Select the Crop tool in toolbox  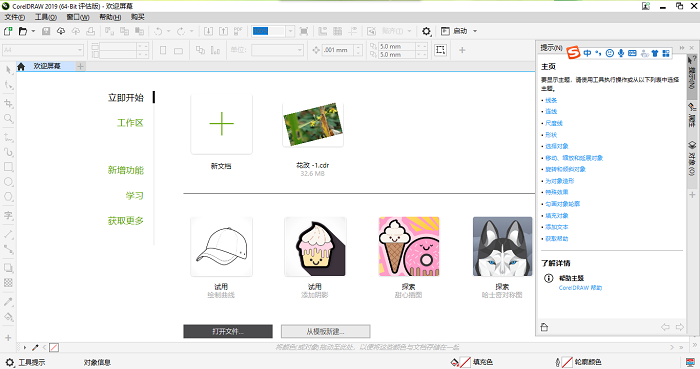(x=8, y=104)
